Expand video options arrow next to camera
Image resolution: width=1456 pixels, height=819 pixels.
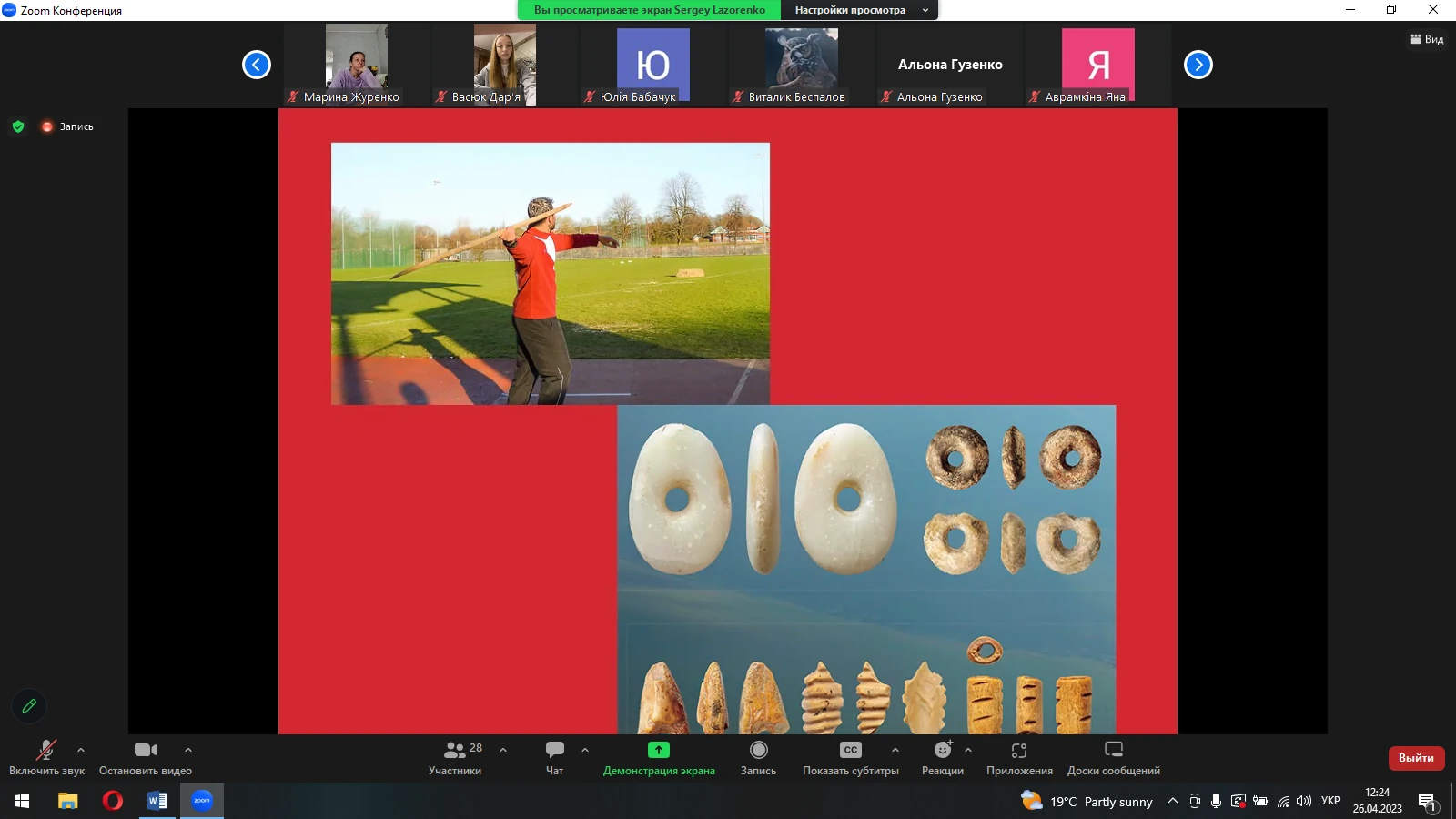coord(188,750)
